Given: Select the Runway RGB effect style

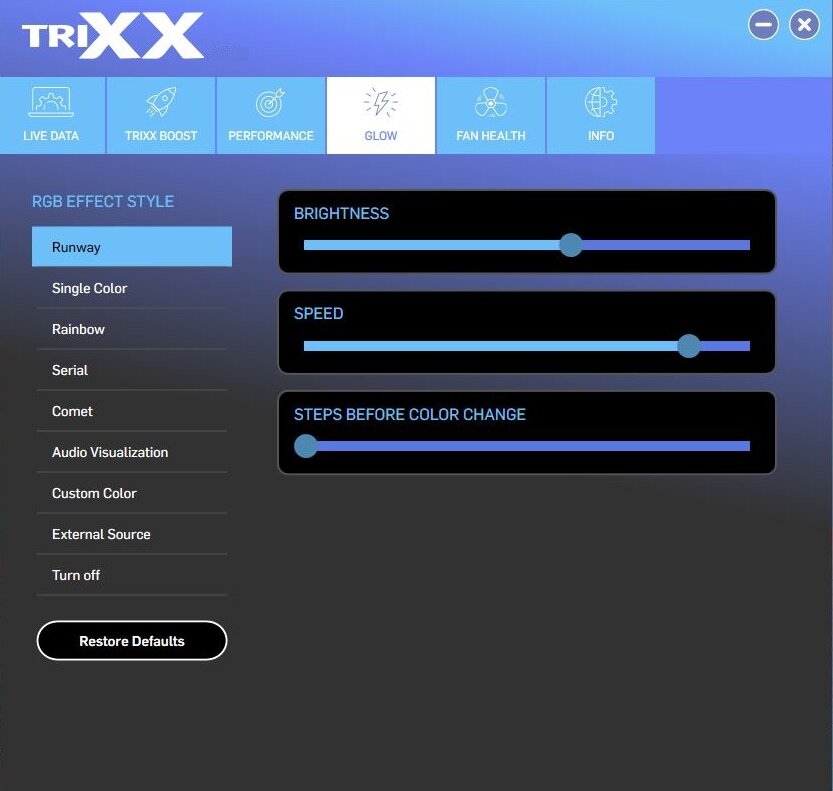Looking at the screenshot, I should (131, 246).
